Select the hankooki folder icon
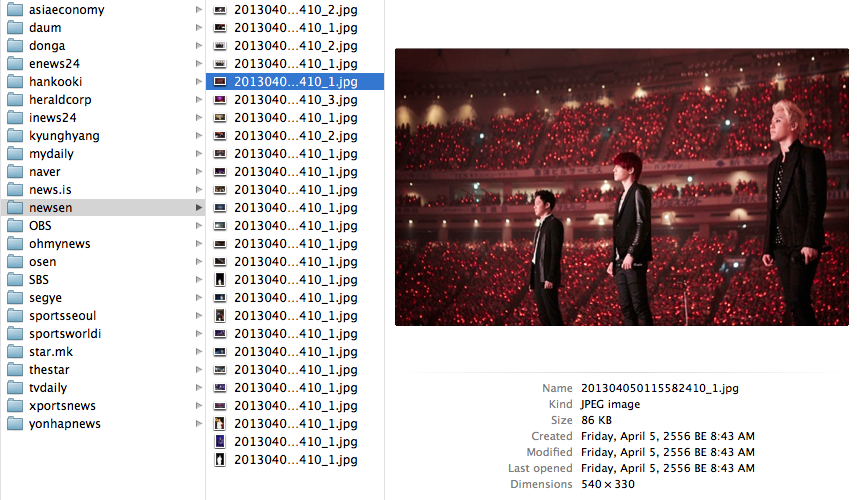Screen dimensions: 857x500 [x=15, y=81]
